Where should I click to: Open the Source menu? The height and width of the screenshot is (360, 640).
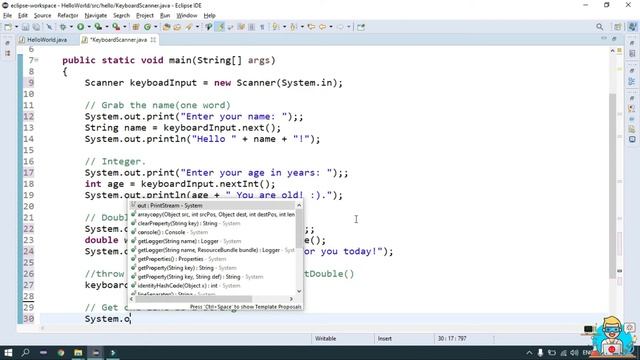click(x=42, y=16)
